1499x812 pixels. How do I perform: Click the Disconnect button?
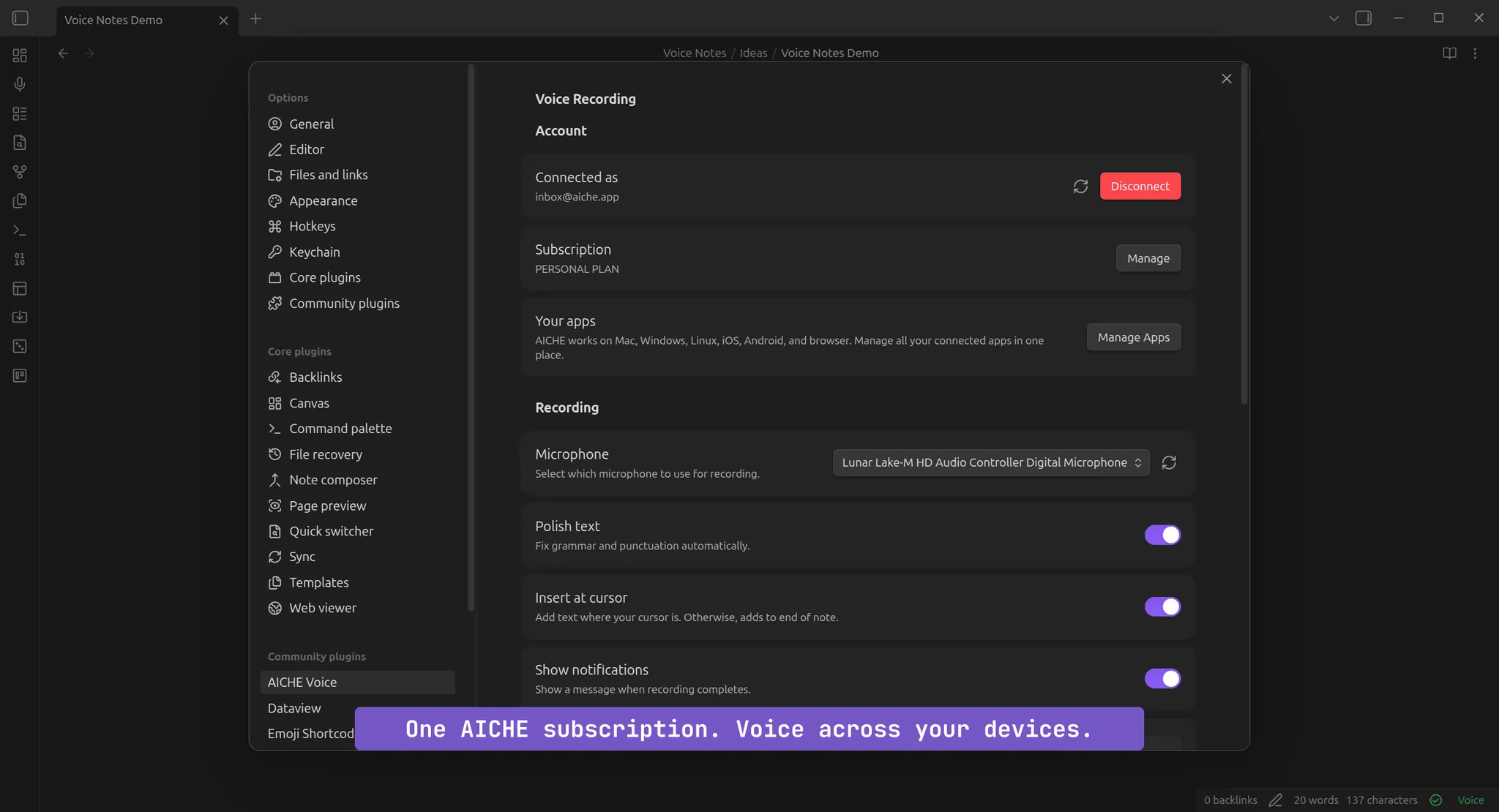(1140, 187)
